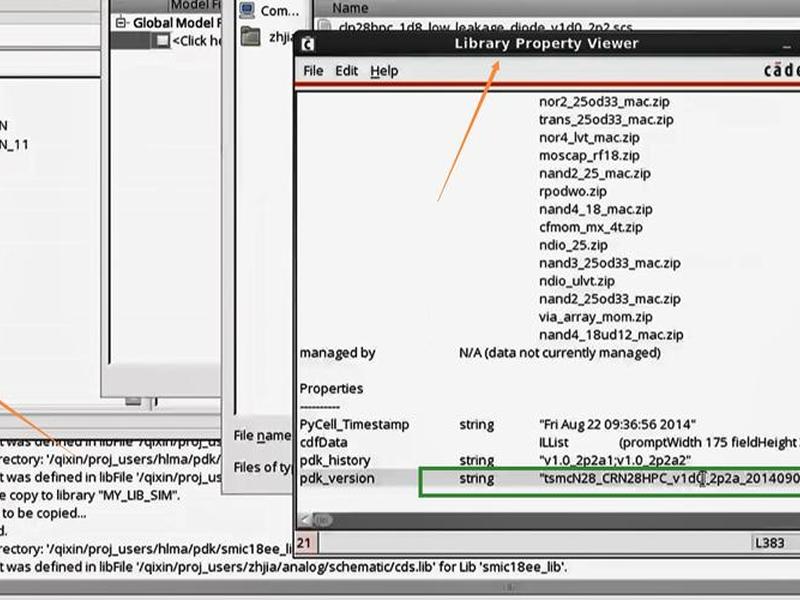Click the ILList type of cdfData
This screenshot has height=600, width=800.
[x=554, y=442]
